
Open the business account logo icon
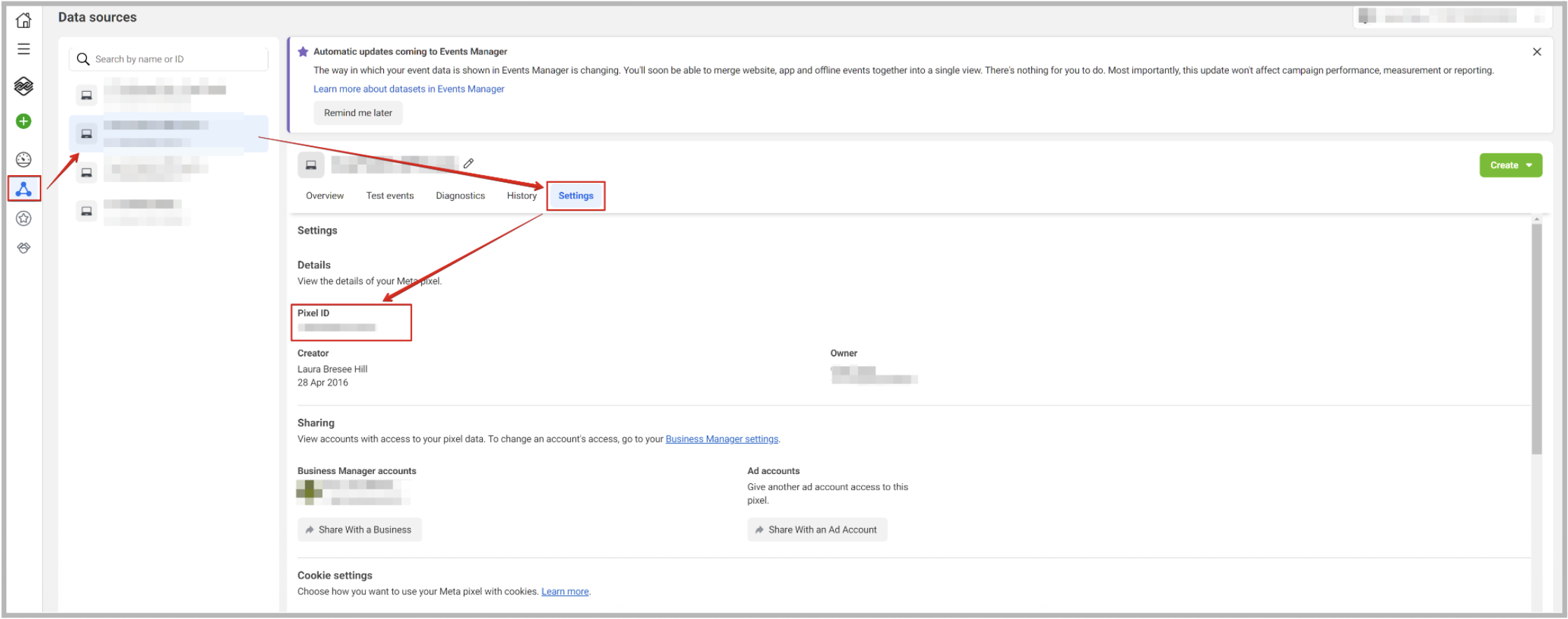pyautogui.click(x=24, y=86)
